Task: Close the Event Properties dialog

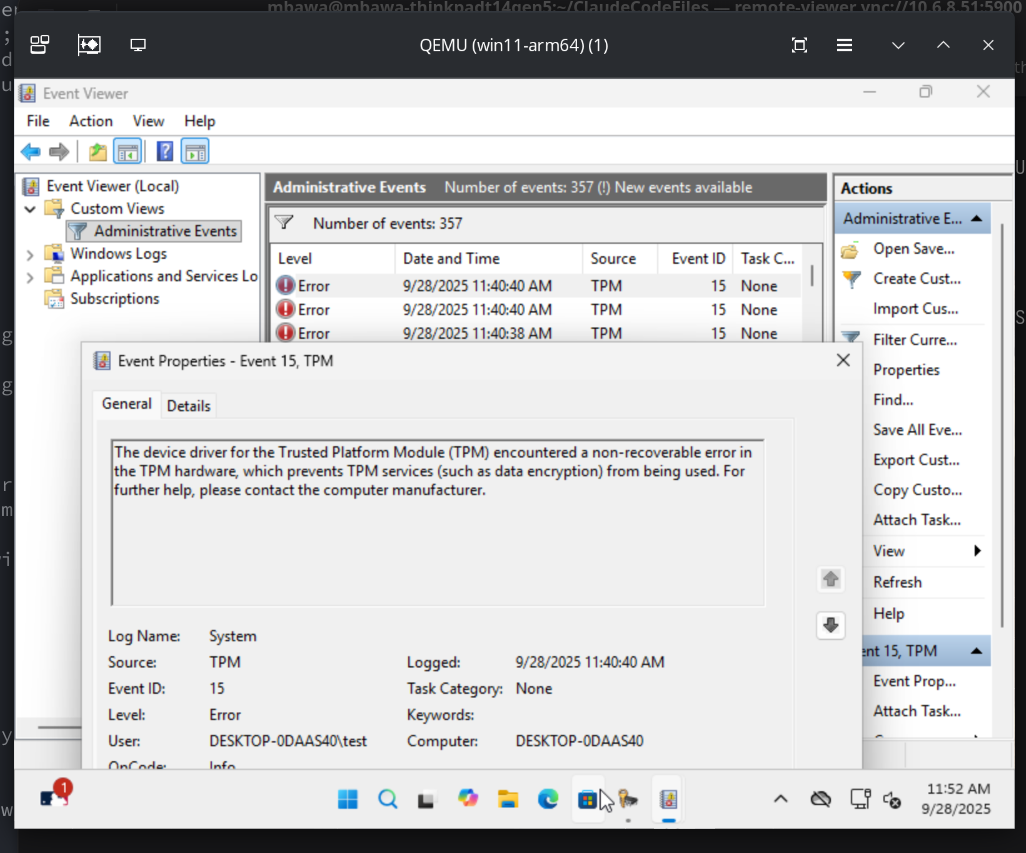Action: pyautogui.click(x=843, y=360)
